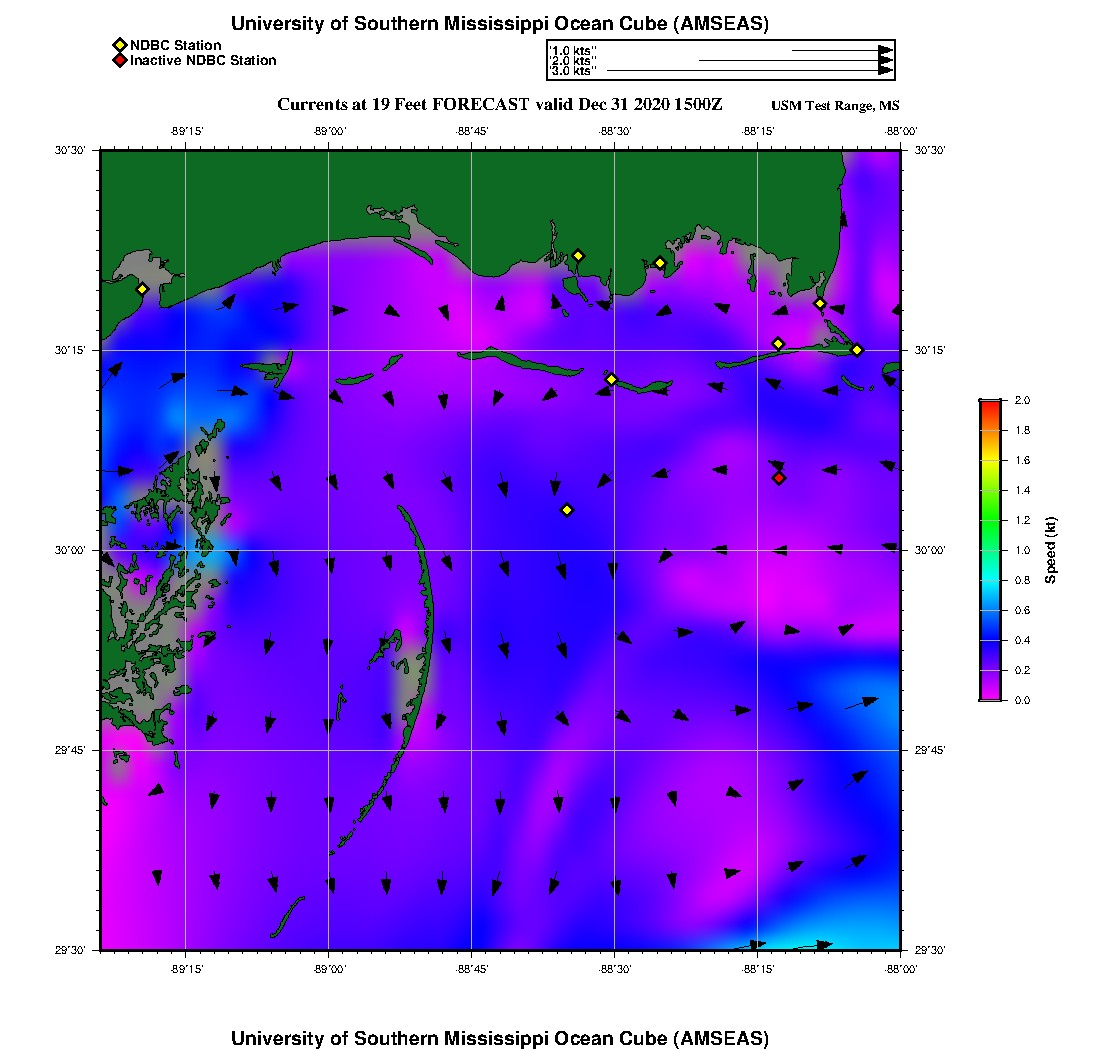Click the magenta bottom of the speed color bar
Image resolution: width=1100 pixels, height=1050 pixels.
click(989, 695)
